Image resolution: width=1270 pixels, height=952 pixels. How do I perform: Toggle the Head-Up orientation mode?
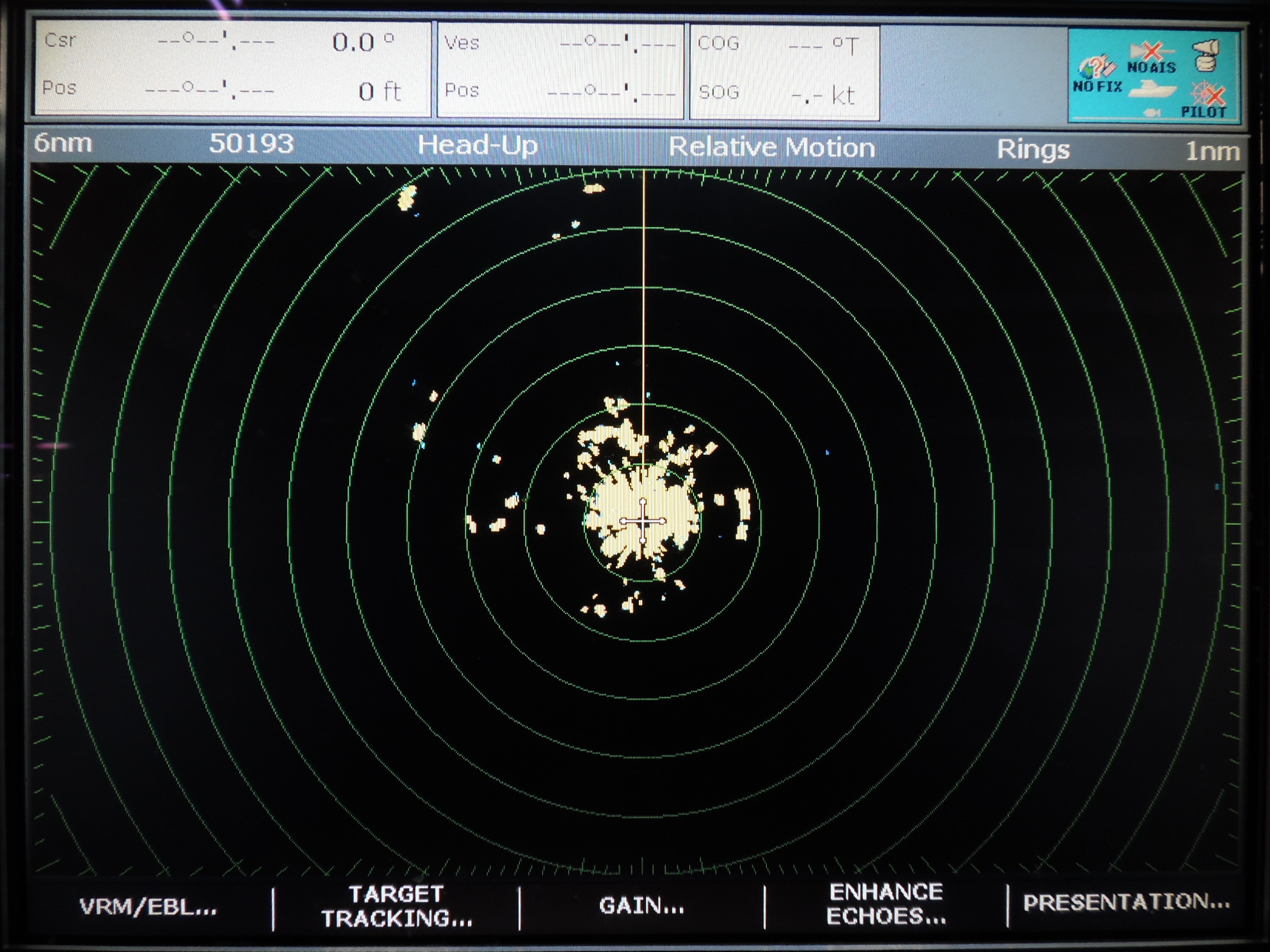tap(478, 146)
